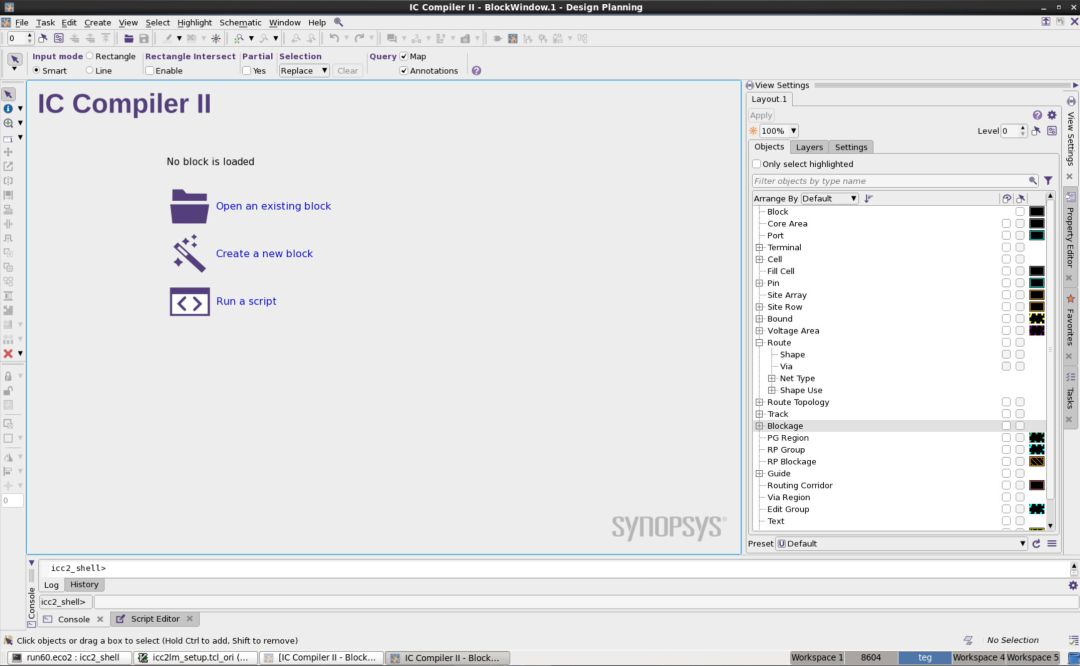Screen dimensions: 1080x666
Task: Click the code brackets run script icon
Action: (x=189, y=302)
